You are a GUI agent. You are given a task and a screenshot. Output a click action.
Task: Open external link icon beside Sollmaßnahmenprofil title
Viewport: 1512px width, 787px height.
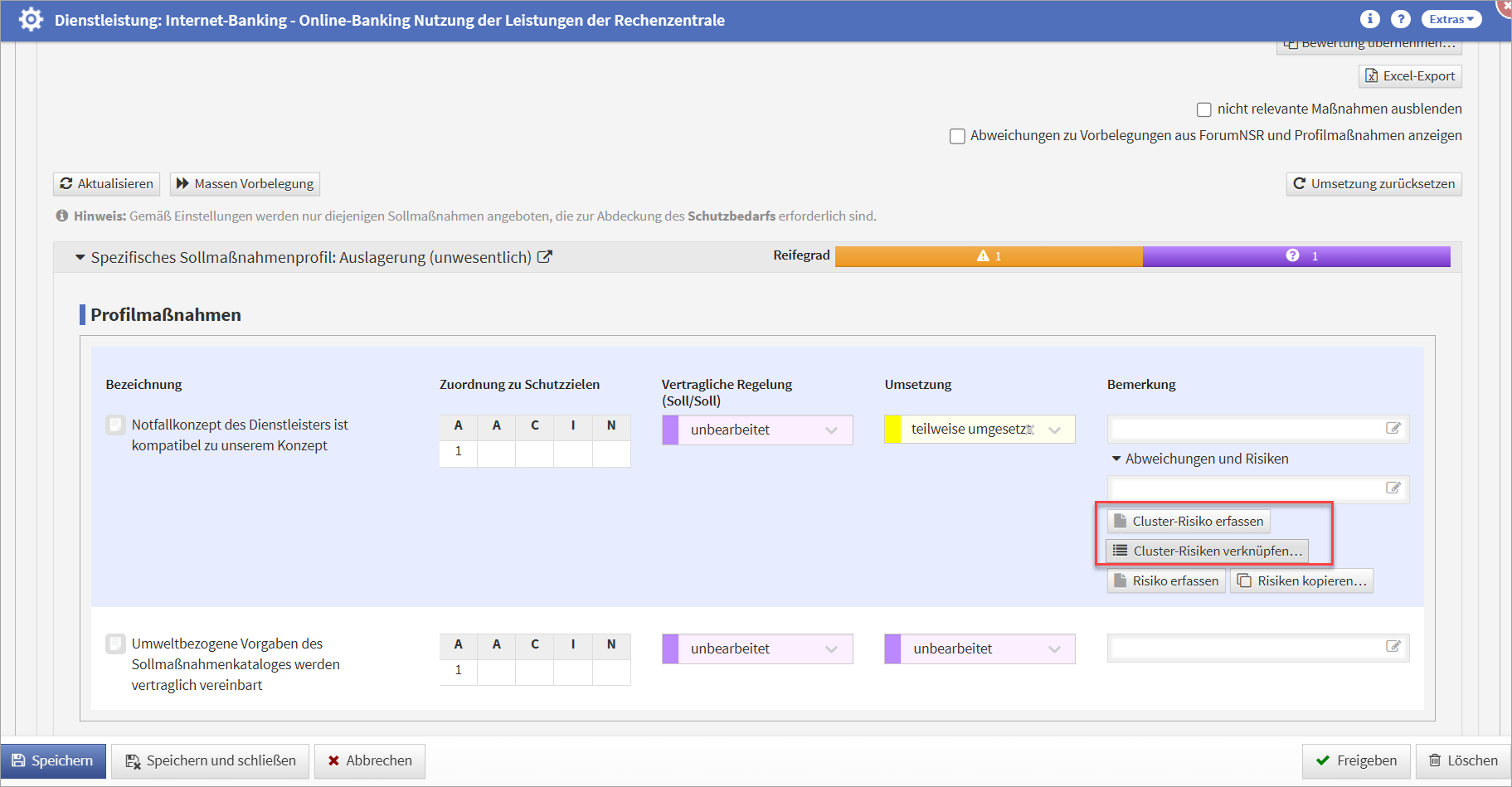pyautogui.click(x=545, y=257)
